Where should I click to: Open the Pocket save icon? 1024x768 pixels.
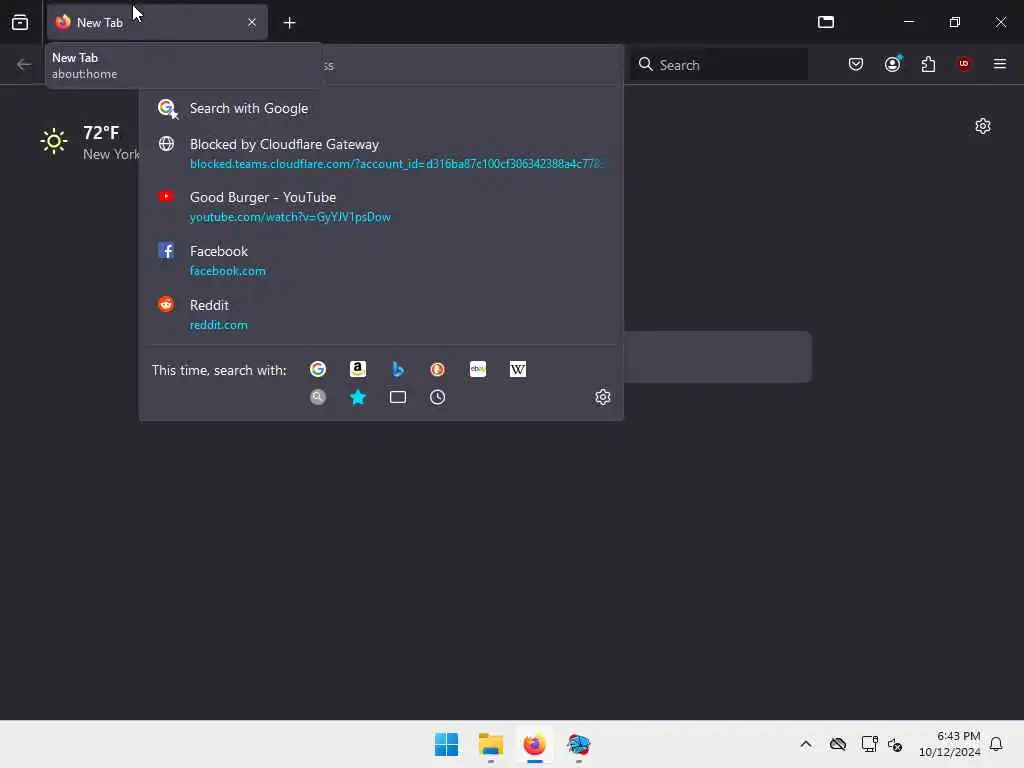[x=856, y=64]
